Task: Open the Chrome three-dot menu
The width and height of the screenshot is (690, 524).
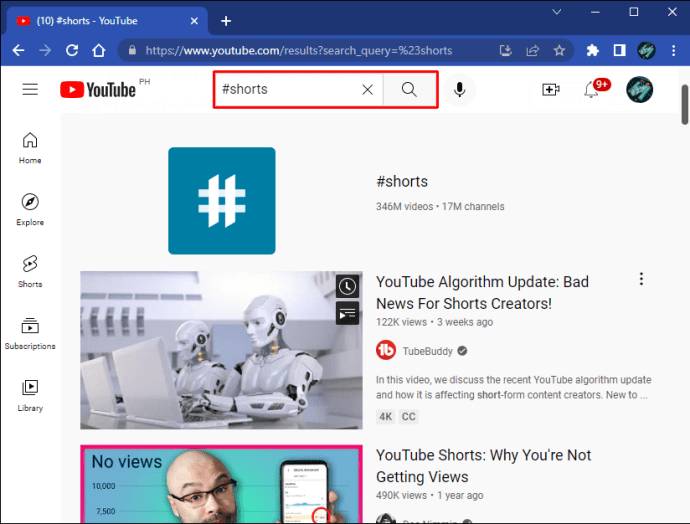Action: tap(674, 51)
